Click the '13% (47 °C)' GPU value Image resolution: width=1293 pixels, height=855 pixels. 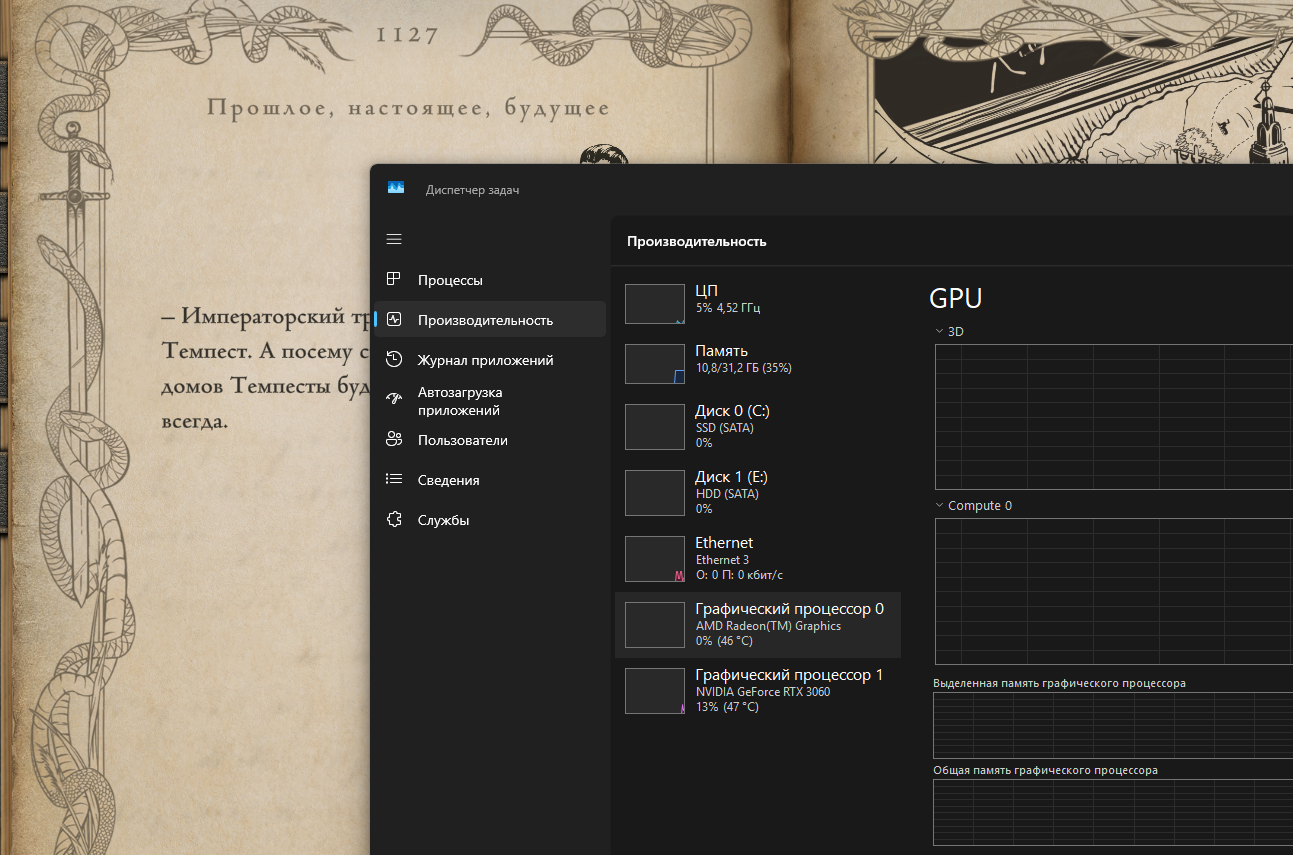[727, 707]
